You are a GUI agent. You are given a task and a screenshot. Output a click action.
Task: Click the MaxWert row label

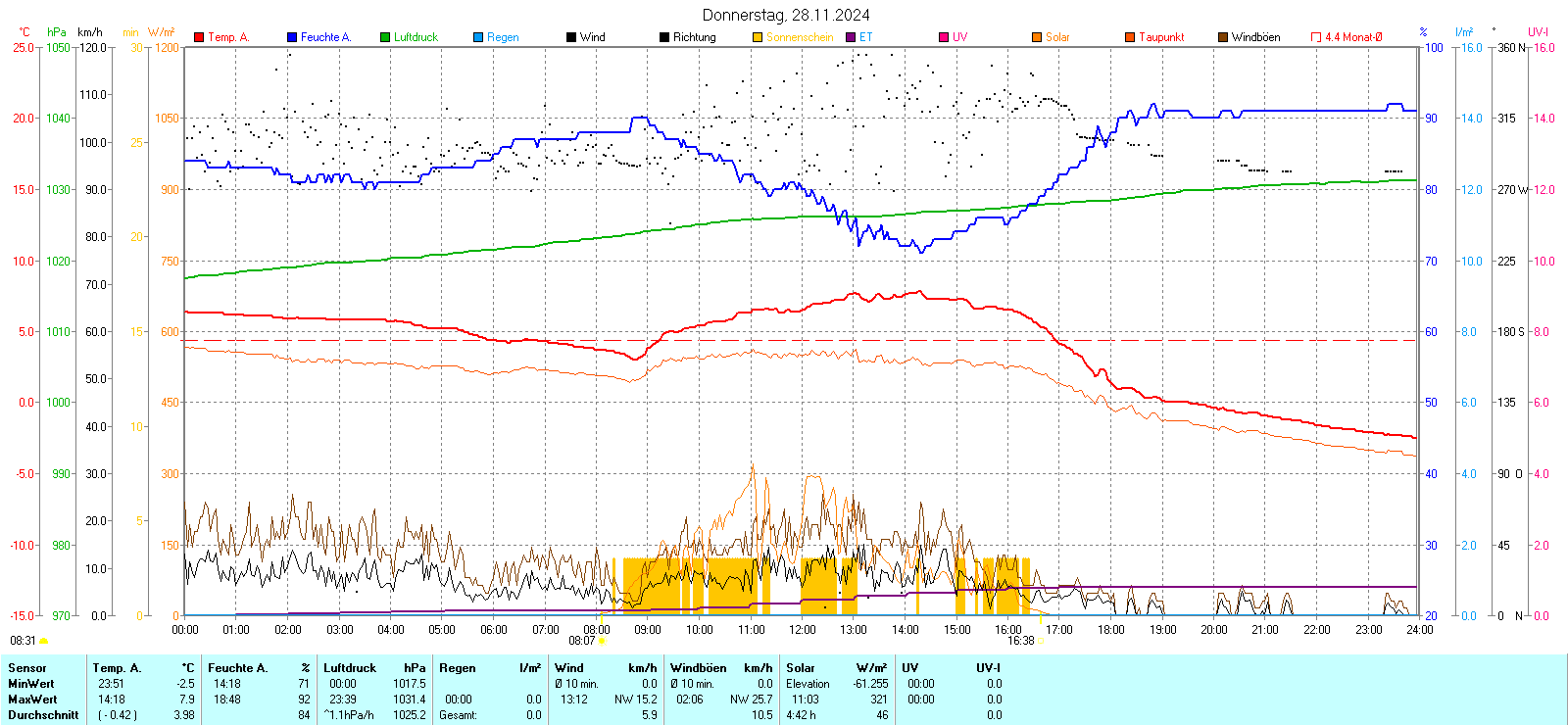[32, 700]
